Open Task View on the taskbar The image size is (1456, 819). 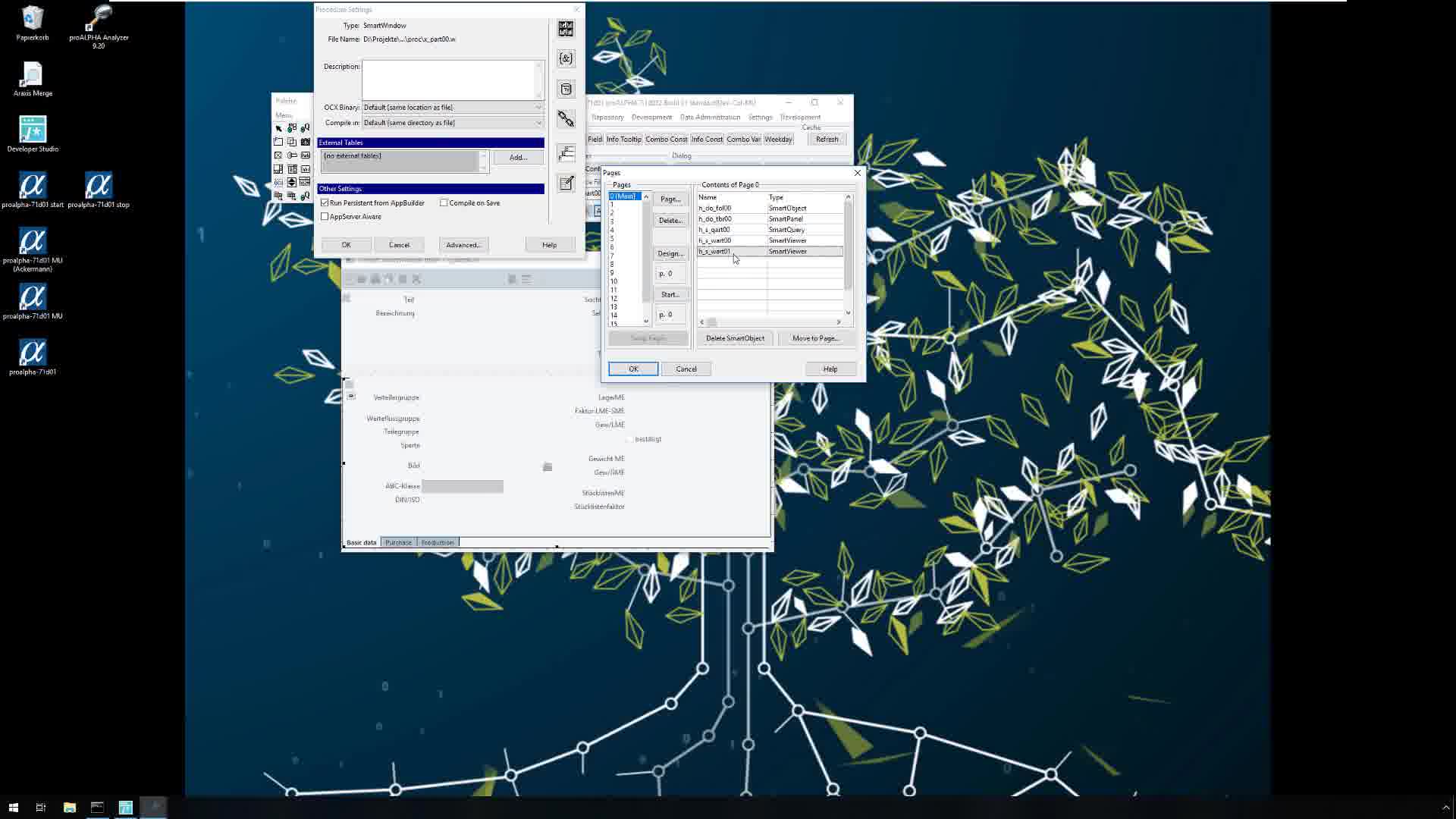click(x=41, y=807)
